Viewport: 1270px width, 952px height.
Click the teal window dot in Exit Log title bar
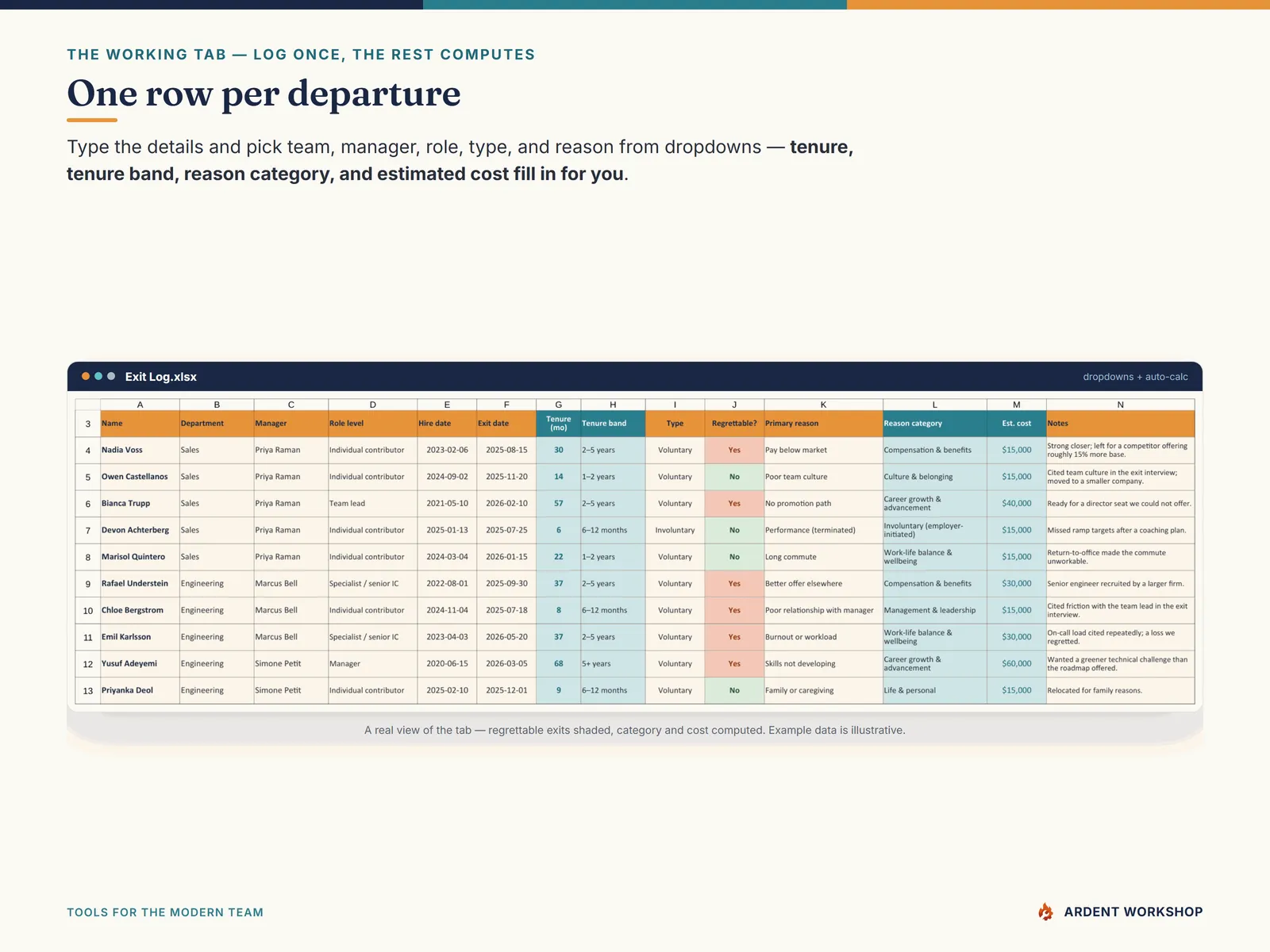tap(98, 376)
